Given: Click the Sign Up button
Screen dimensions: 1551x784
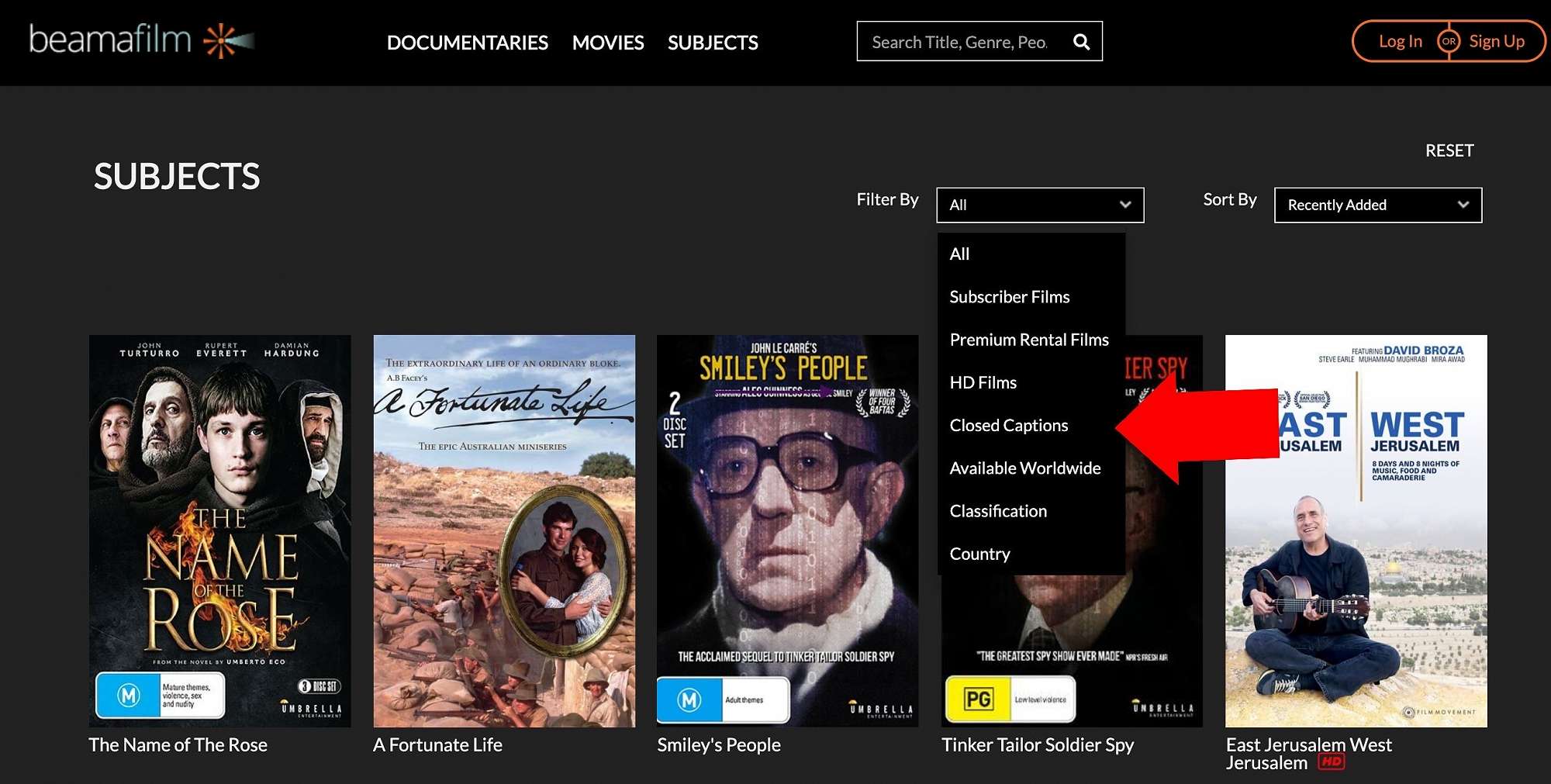Looking at the screenshot, I should [x=1496, y=41].
